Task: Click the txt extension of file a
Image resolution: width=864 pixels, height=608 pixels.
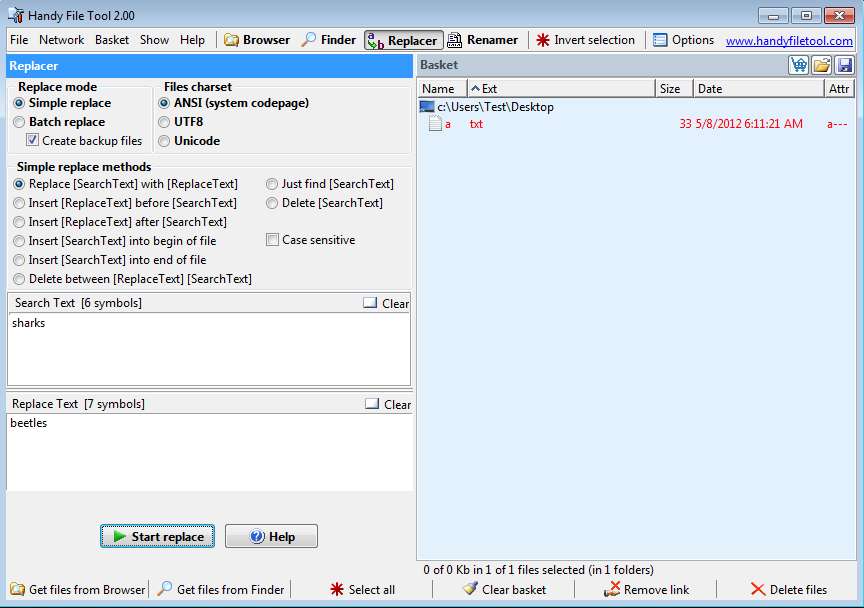Action: (x=476, y=124)
